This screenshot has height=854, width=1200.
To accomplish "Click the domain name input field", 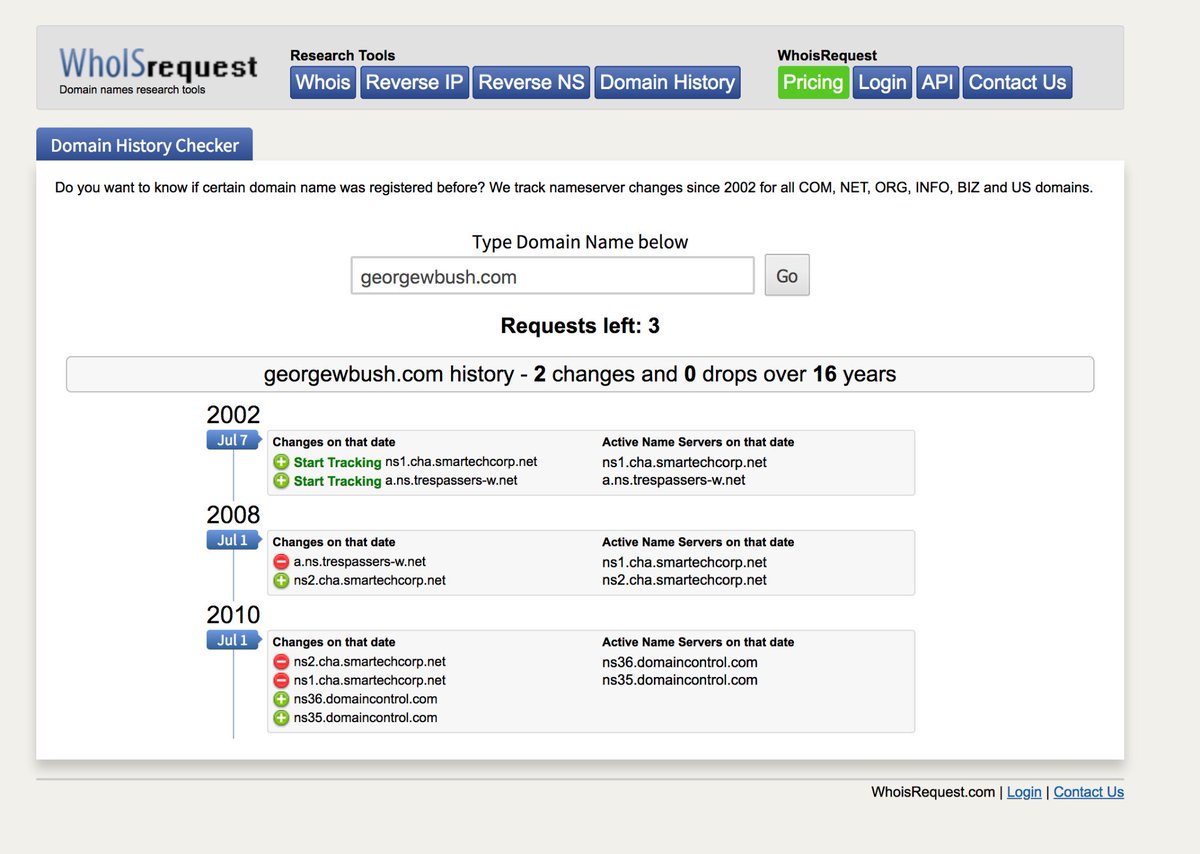I will (x=553, y=276).
